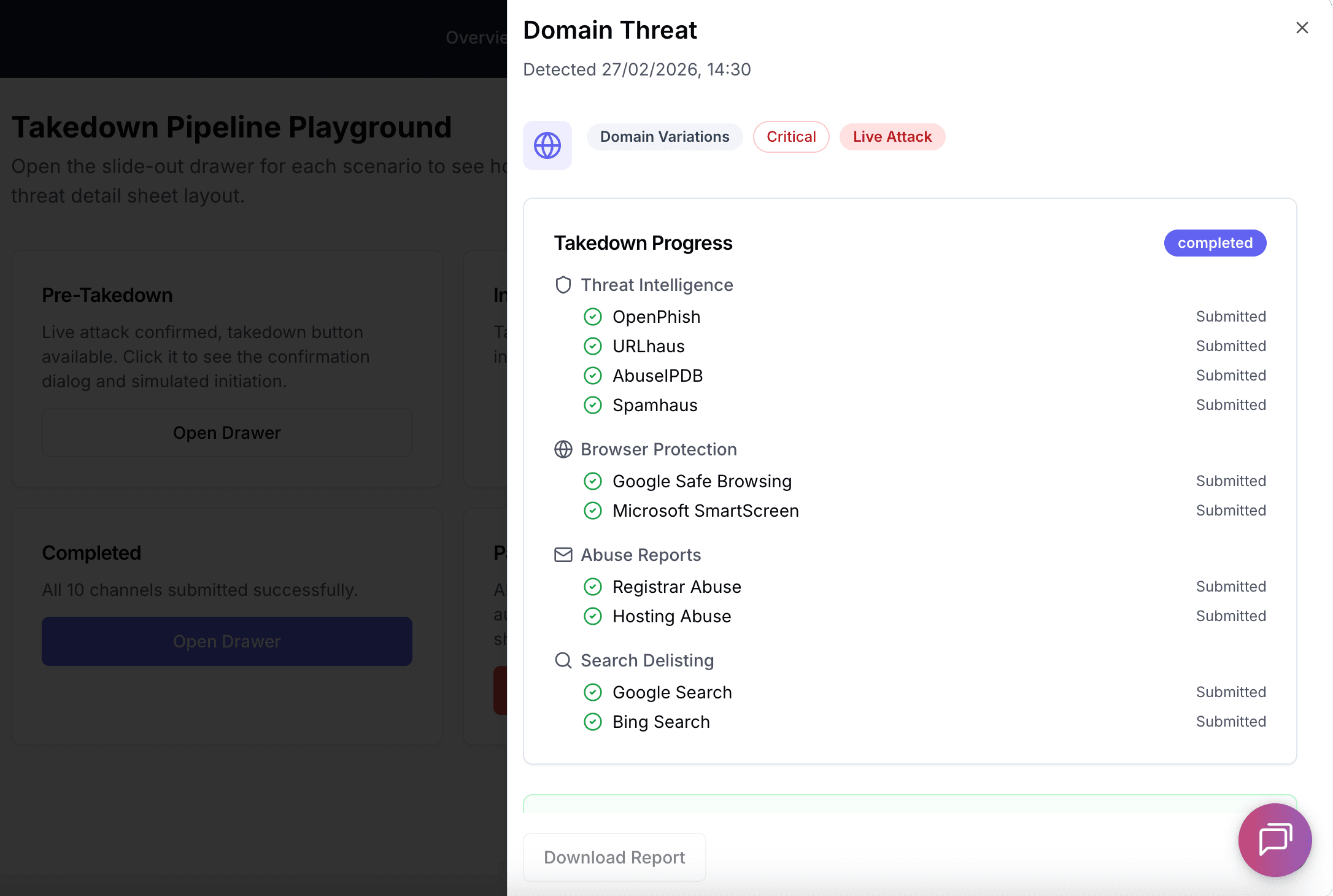Image resolution: width=1333 pixels, height=896 pixels.
Task: Click the Browser Protection globe icon
Action: 563,449
